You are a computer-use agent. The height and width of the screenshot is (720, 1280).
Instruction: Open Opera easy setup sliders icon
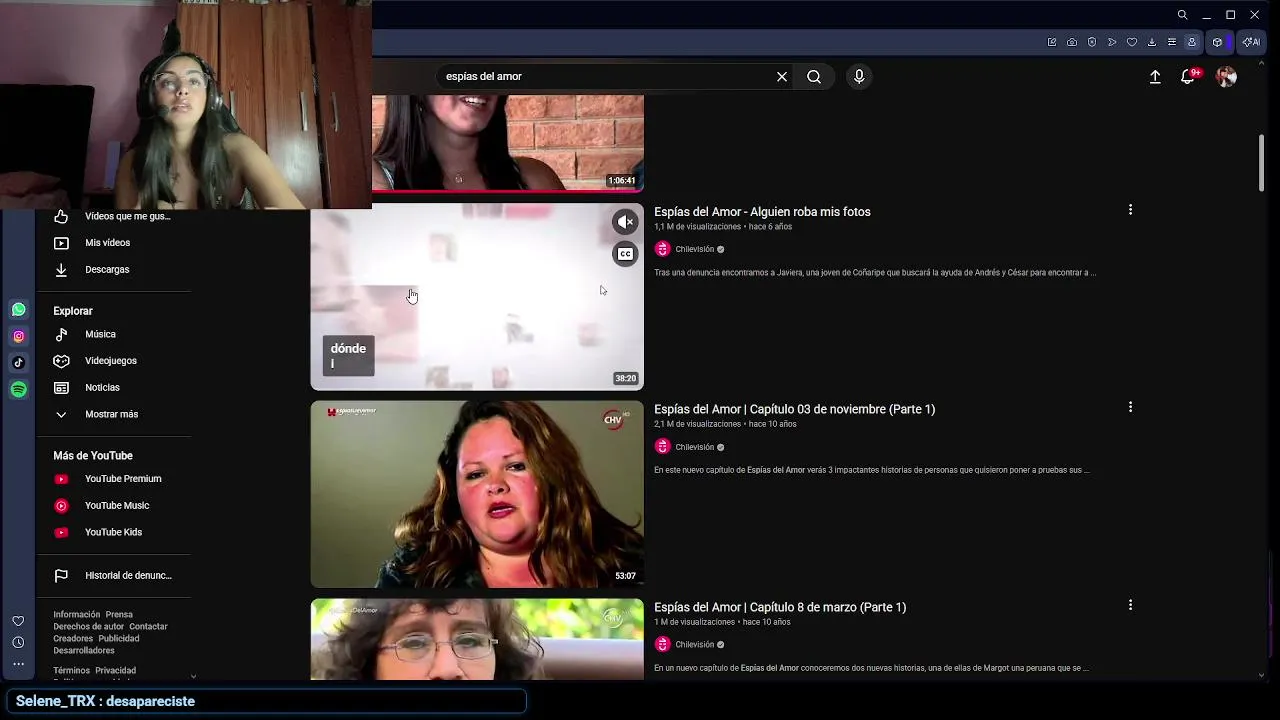coord(1172,42)
